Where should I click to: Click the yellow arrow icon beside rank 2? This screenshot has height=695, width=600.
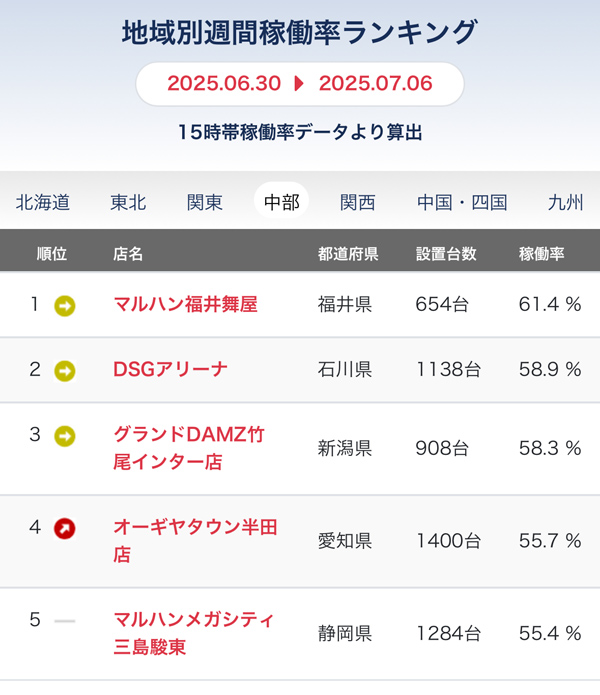(x=65, y=371)
